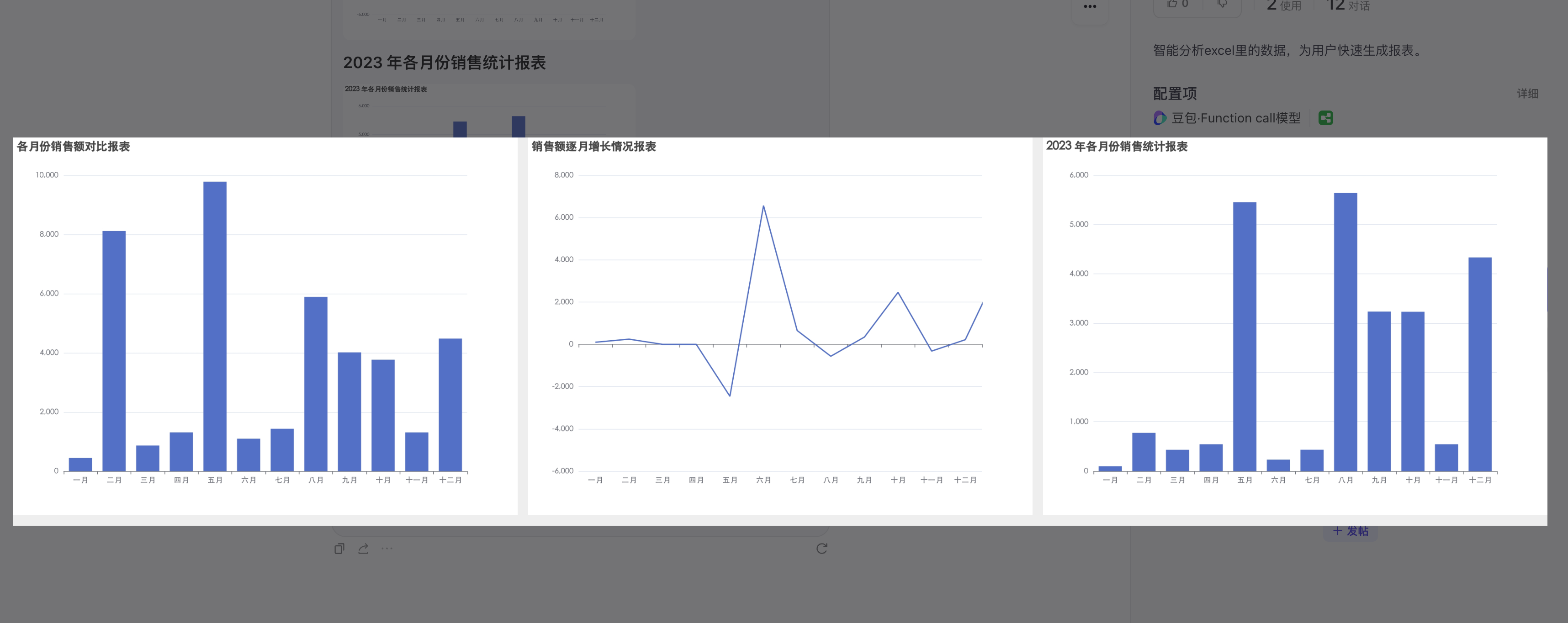Click the 十二月 bar in 2023 年各月份销售统计报表
Viewport: 1568px width, 623px height.
pyautogui.click(x=1480, y=365)
